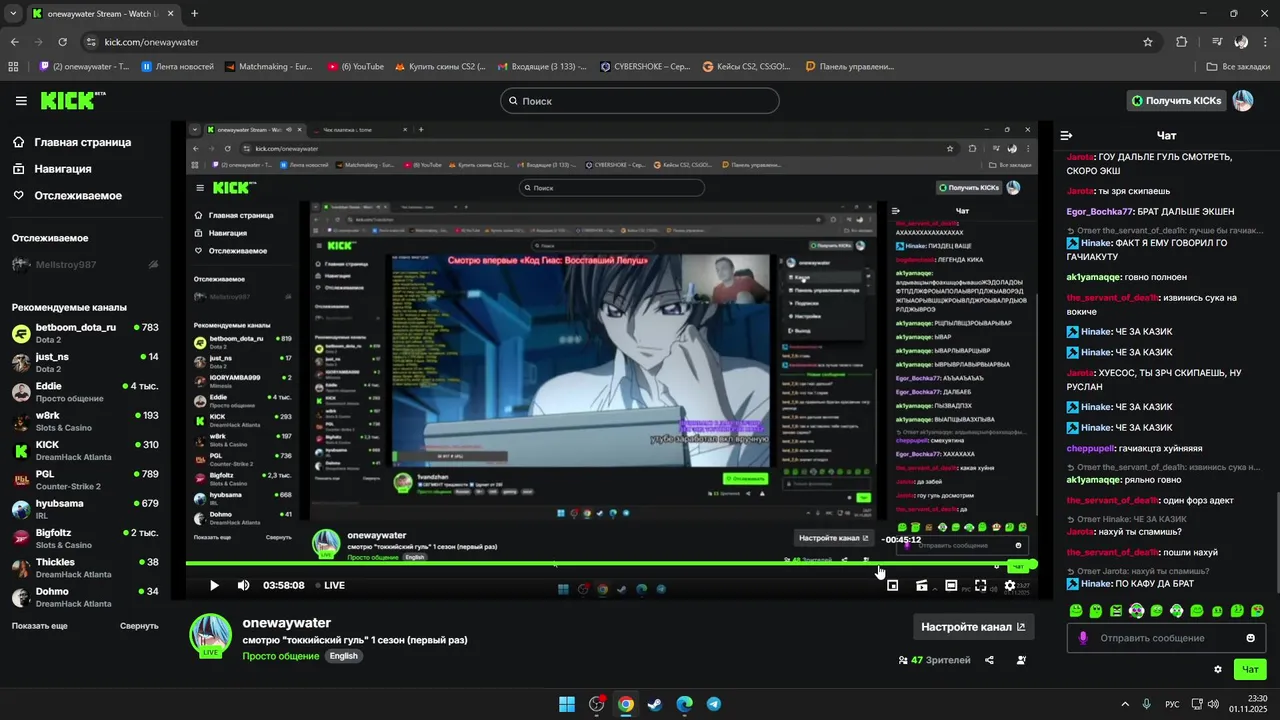Click the KICK logo

pos(72,101)
